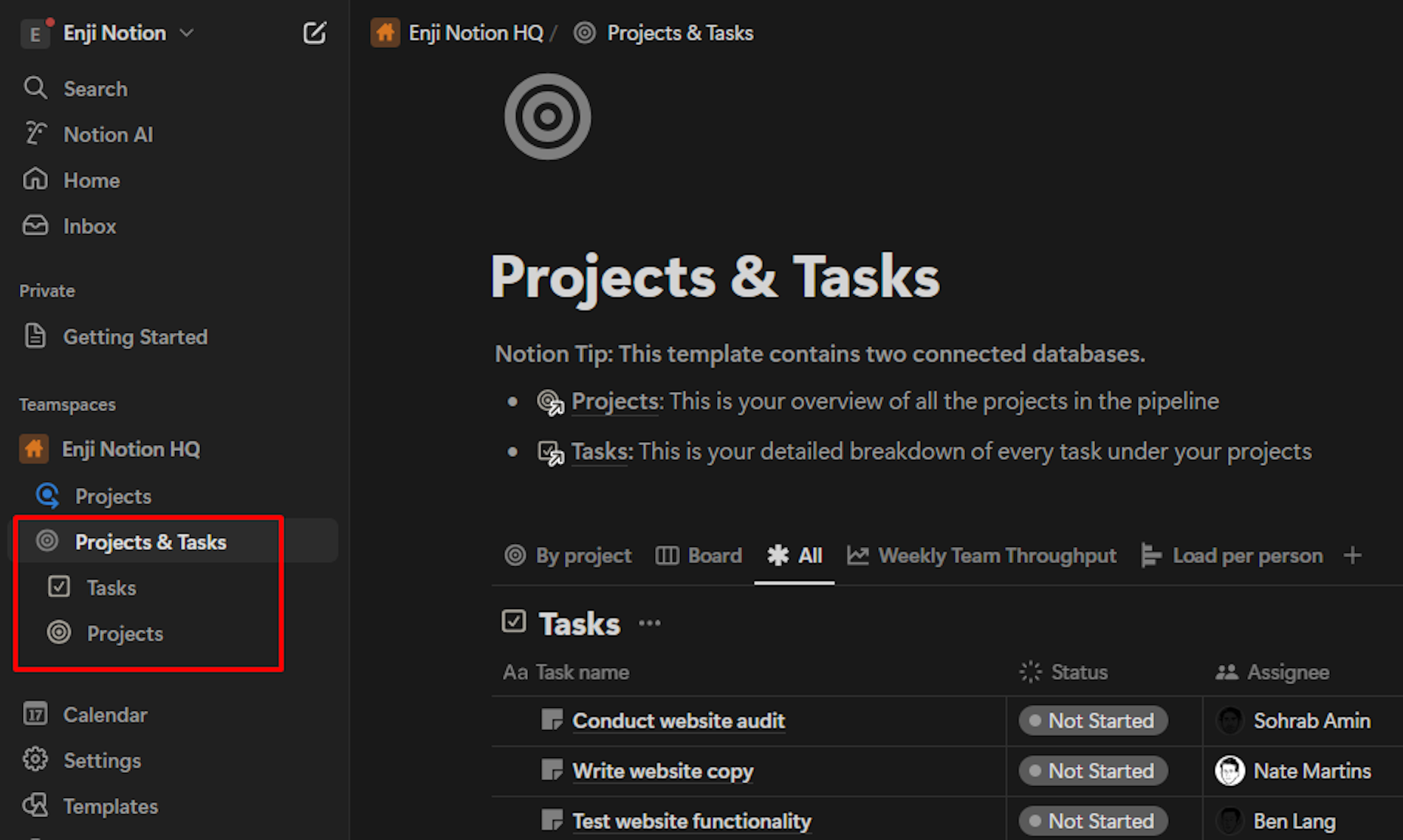This screenshot has width=1403, height=840.
Task: Click the Tasks database title
Action: coord(579,624)
